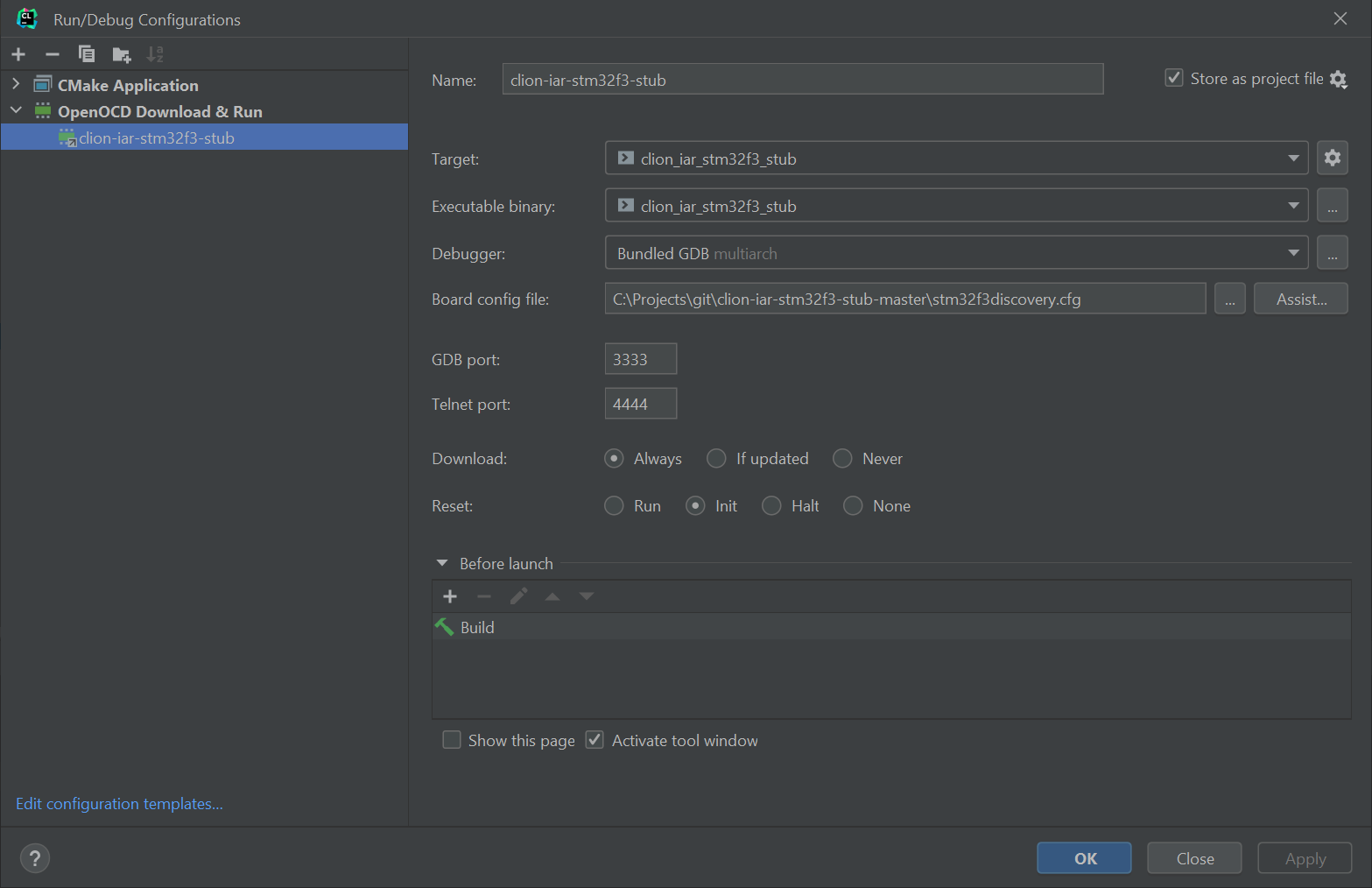Select Halt for Reset
Screen dimensions: 1372x888
click(x=771, y=505)
